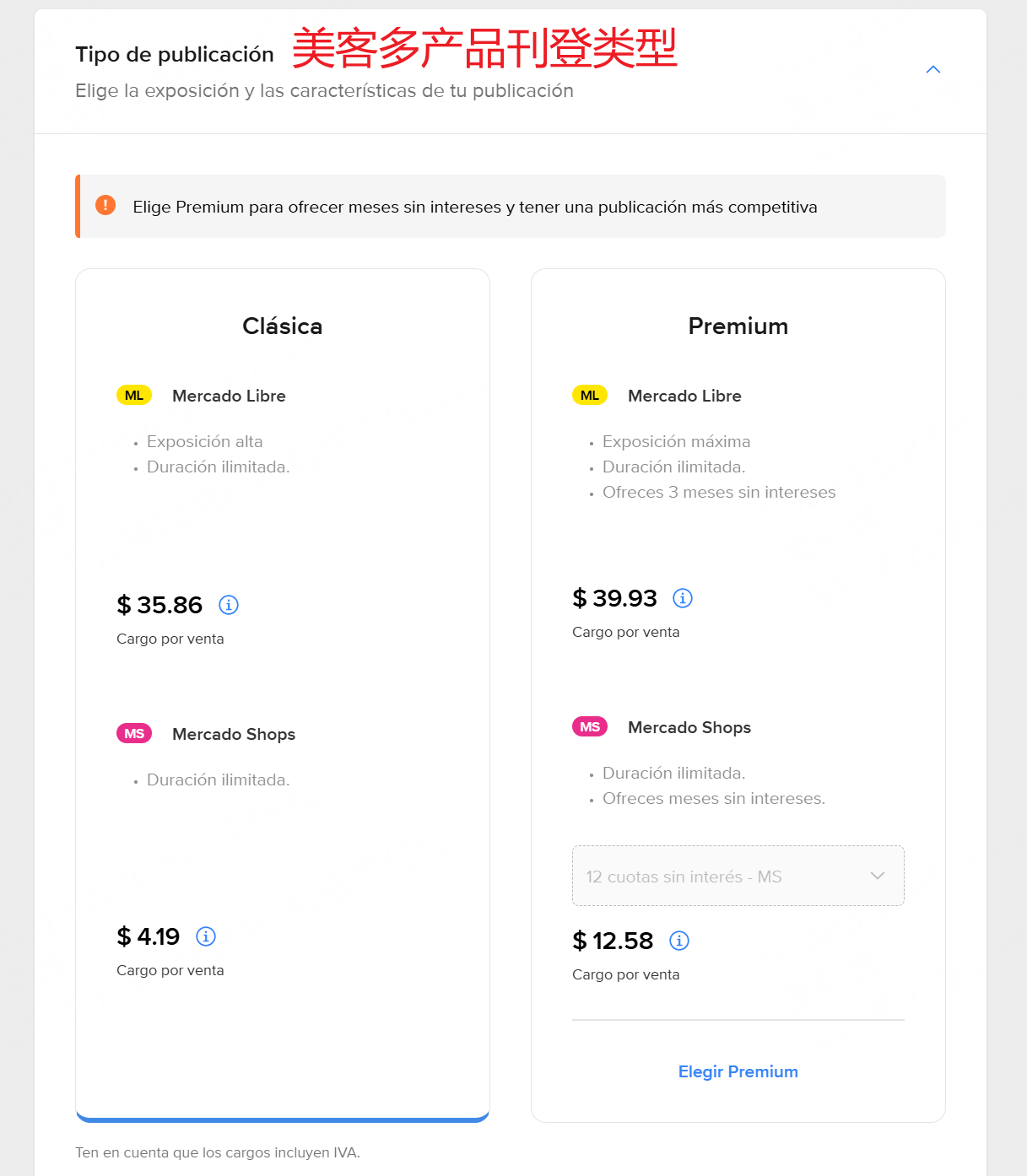
Task: Click the orange alert icon in banner
Action: click(x=105, y=205)
